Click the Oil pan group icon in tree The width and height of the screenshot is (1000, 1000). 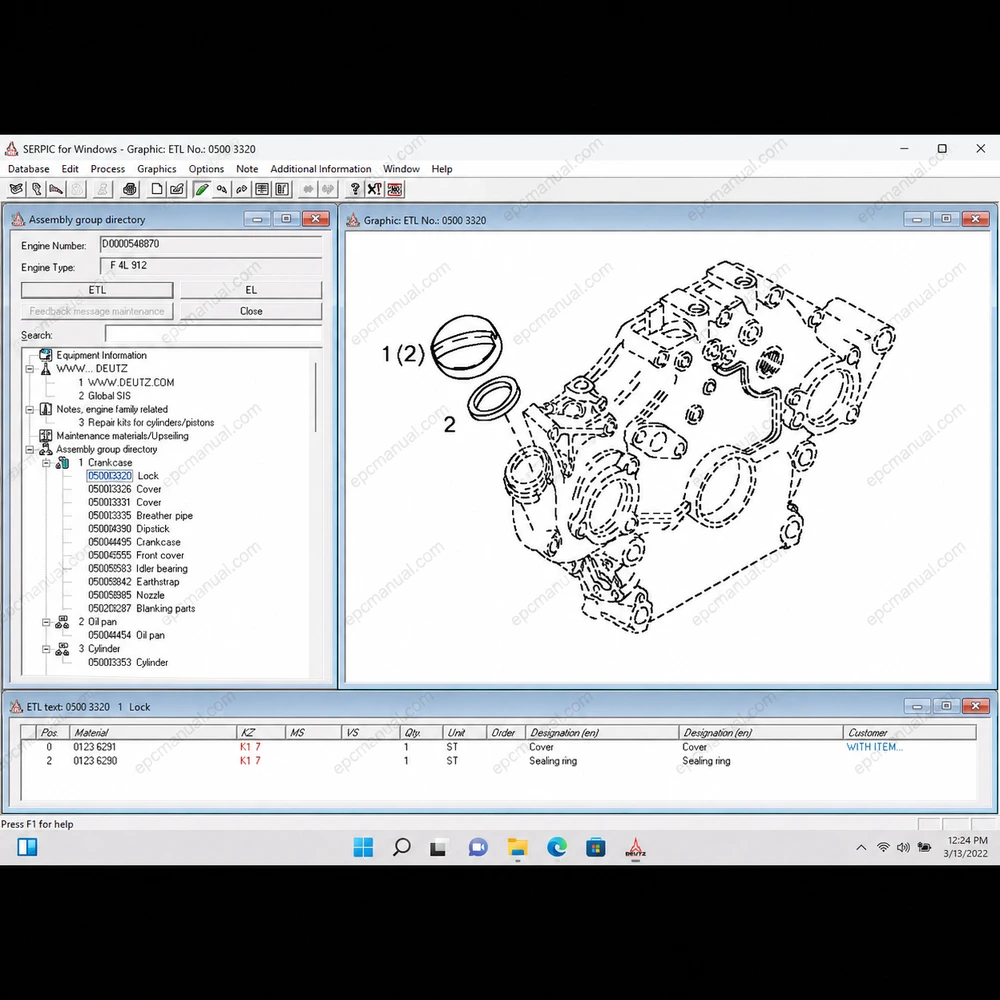(x=62, y=622)
